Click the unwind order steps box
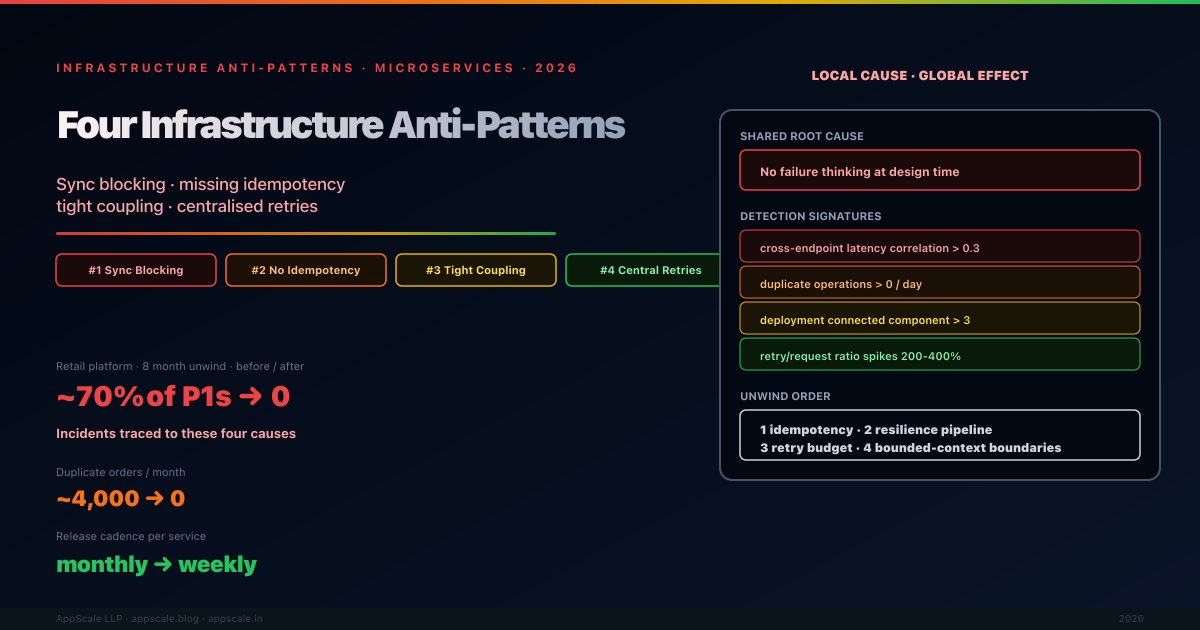The height and width of the screenshot is (630, 1200). (x=939, y=438)
